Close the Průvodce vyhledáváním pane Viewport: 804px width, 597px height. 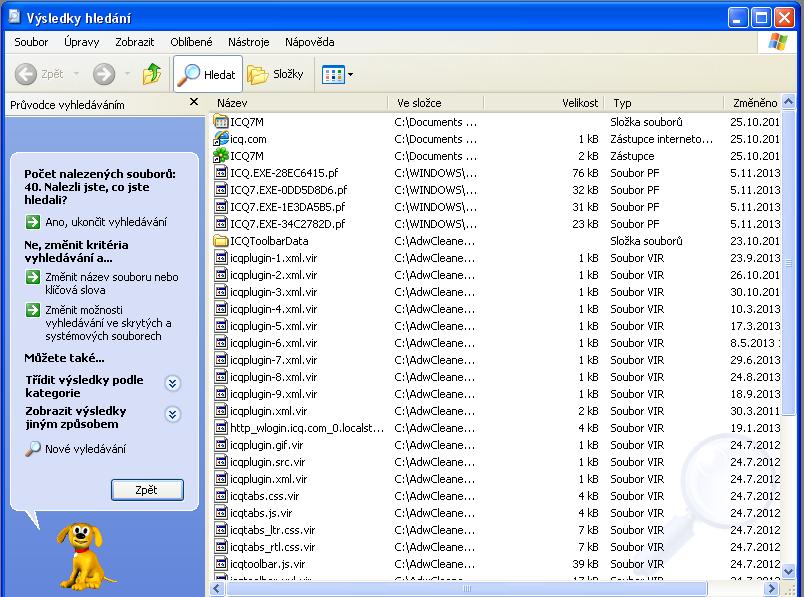[x=194, y=102]
